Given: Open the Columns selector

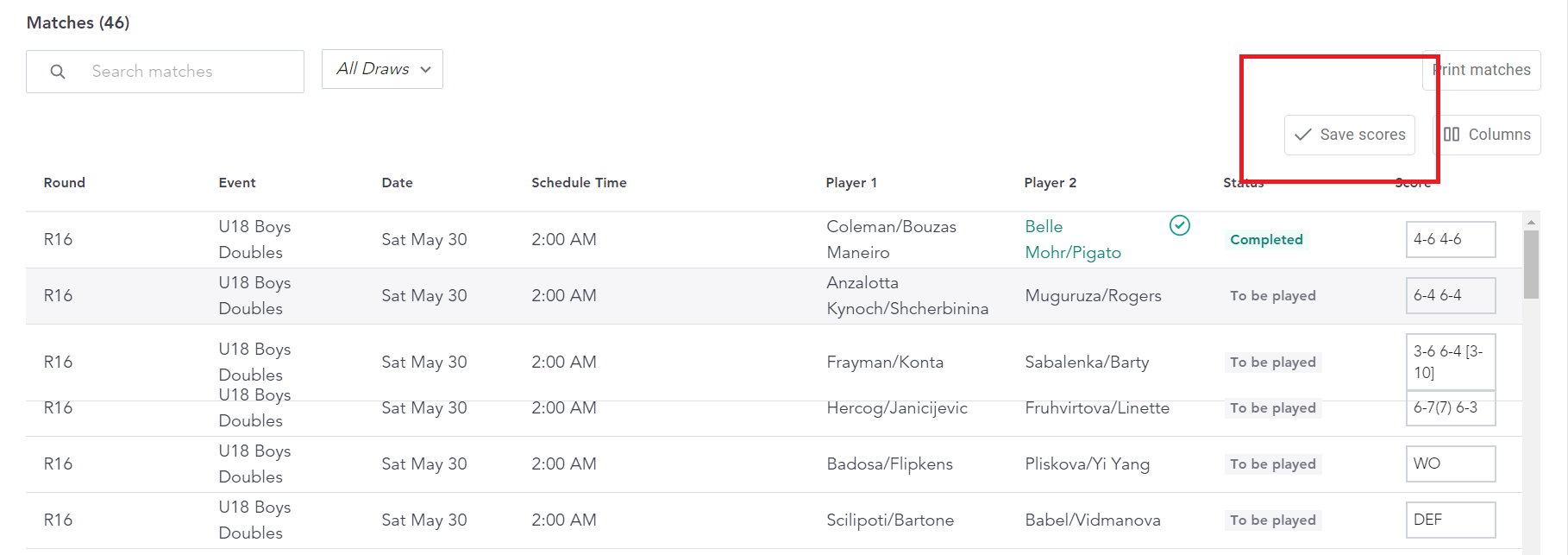Looking at the screenshot, I should click(x=1487, y=135).
